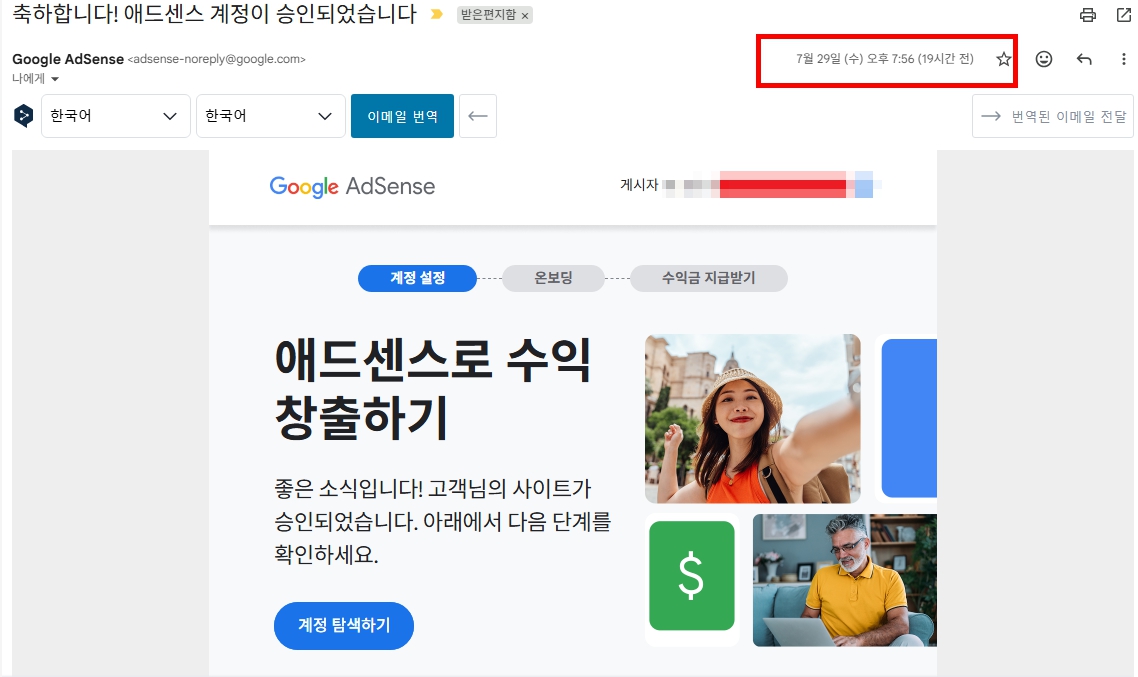Click the email date 7월 29일 timestamp

tap(885, 59)
